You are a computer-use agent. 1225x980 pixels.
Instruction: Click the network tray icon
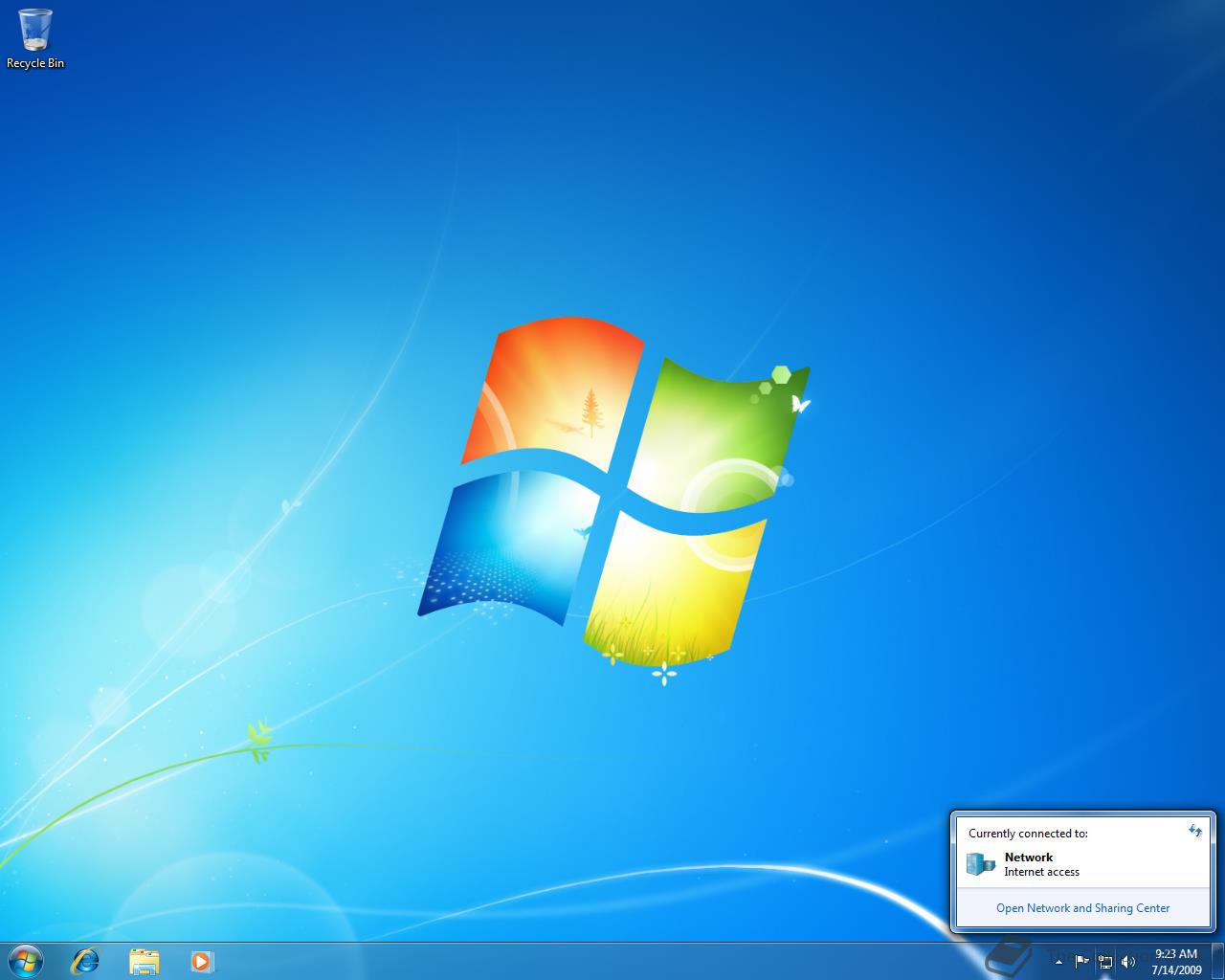tap(1105, 961)
